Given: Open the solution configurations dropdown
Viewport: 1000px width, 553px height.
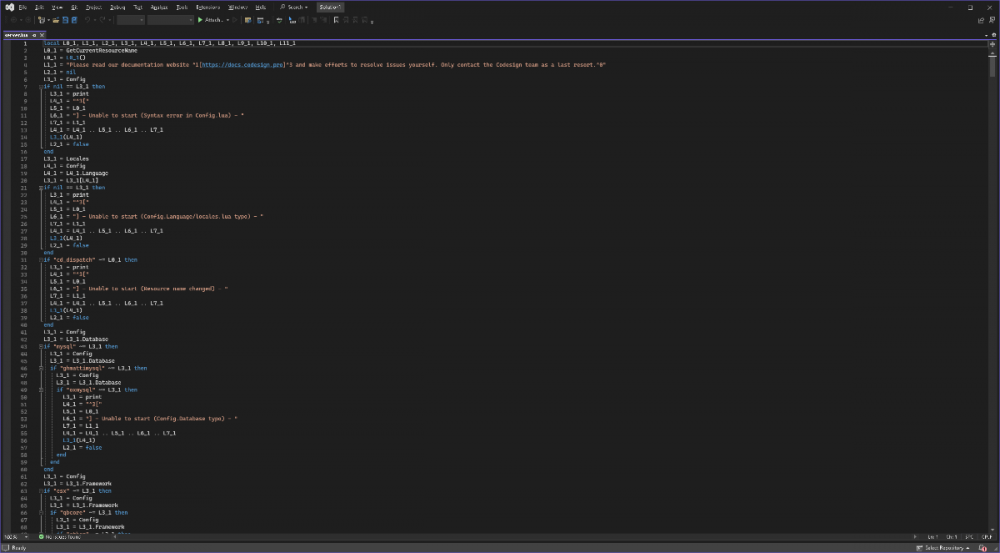Looking at the screenshot, I should 130,19.
